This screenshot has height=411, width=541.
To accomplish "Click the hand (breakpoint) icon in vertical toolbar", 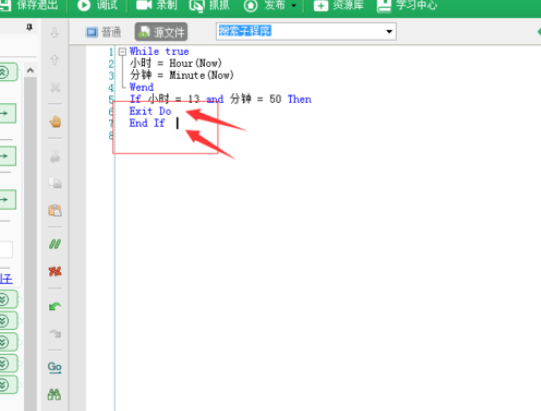I will [55, 121].
